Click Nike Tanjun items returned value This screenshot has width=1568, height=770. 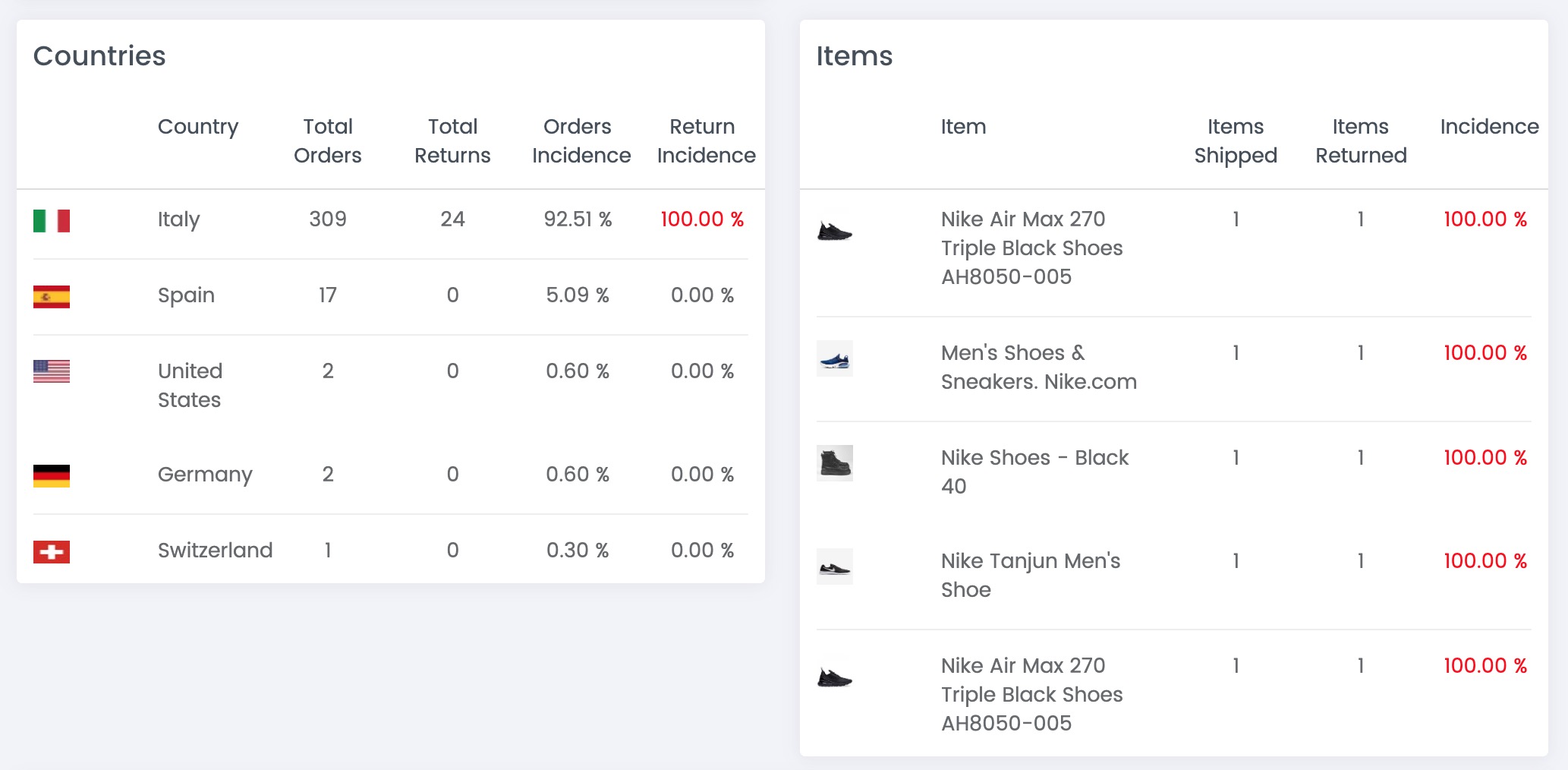coord(1361,561)
